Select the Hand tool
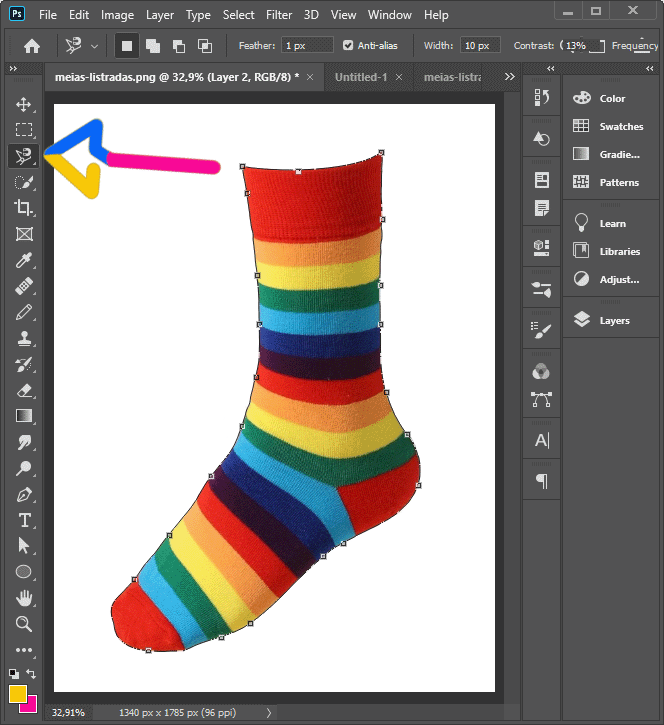 tap(24, 598)
